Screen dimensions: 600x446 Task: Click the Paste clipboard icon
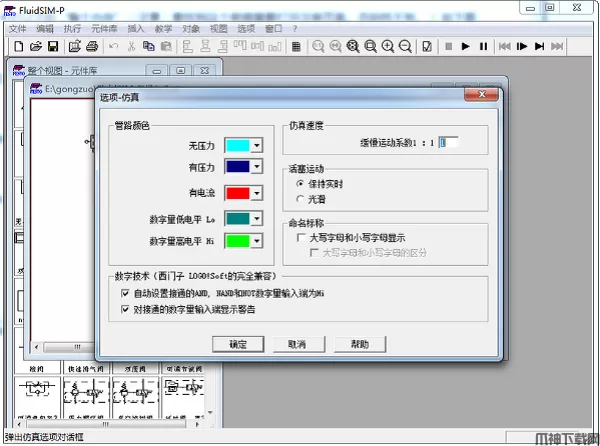(166, 46)
